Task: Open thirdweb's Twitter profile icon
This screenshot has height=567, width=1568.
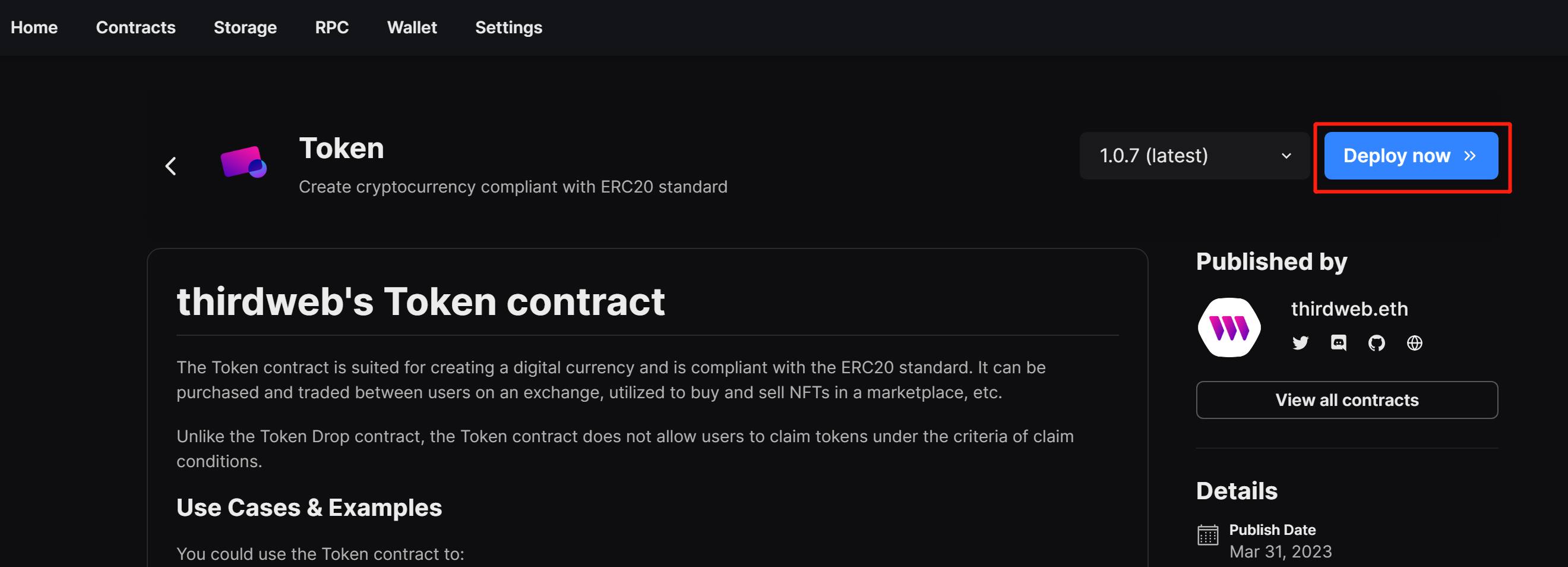Action: 1300,343
